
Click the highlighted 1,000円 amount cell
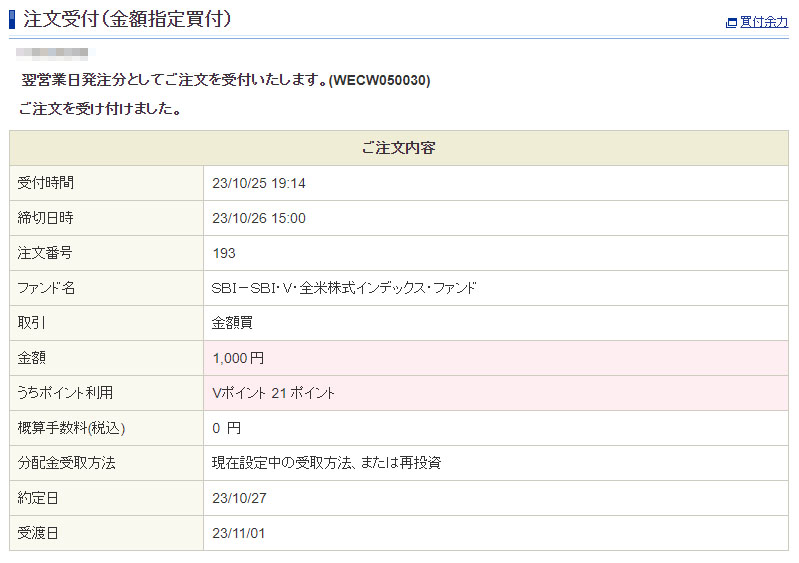tap(238, 358)
